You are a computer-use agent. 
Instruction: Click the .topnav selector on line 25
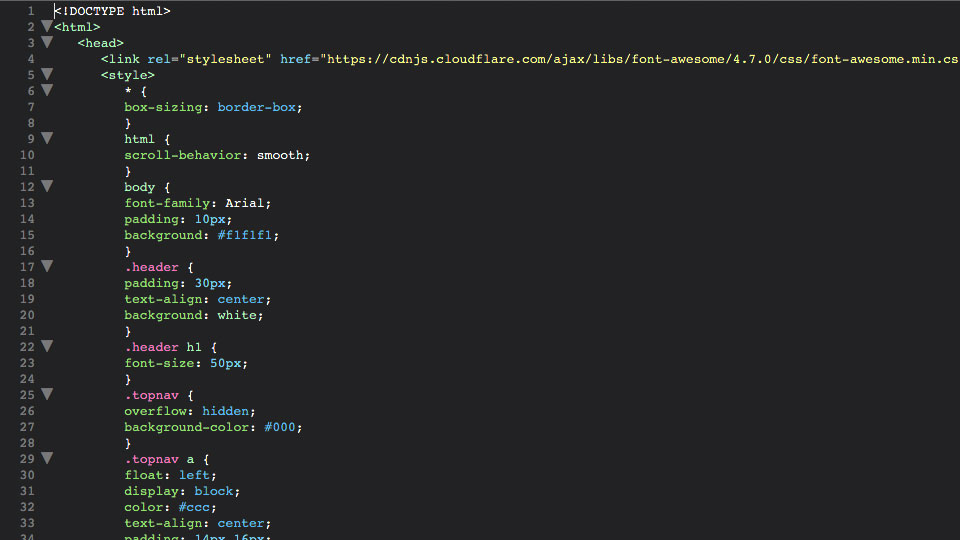point(151,396)
